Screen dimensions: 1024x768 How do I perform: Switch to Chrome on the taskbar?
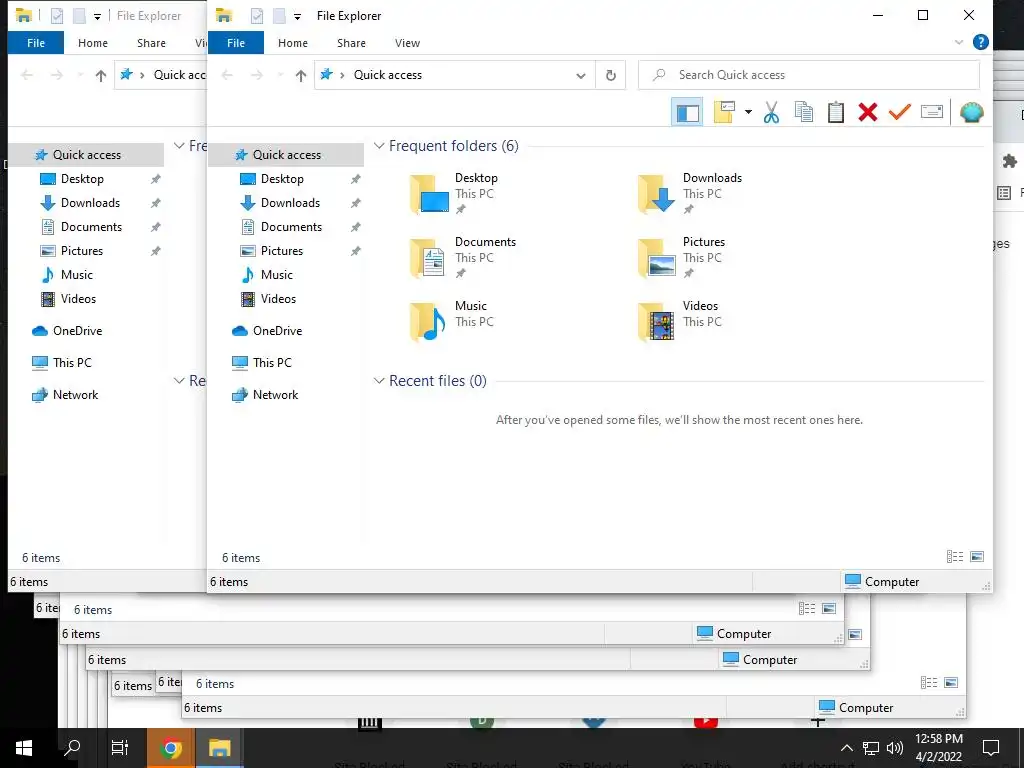[x=171, y=748]
